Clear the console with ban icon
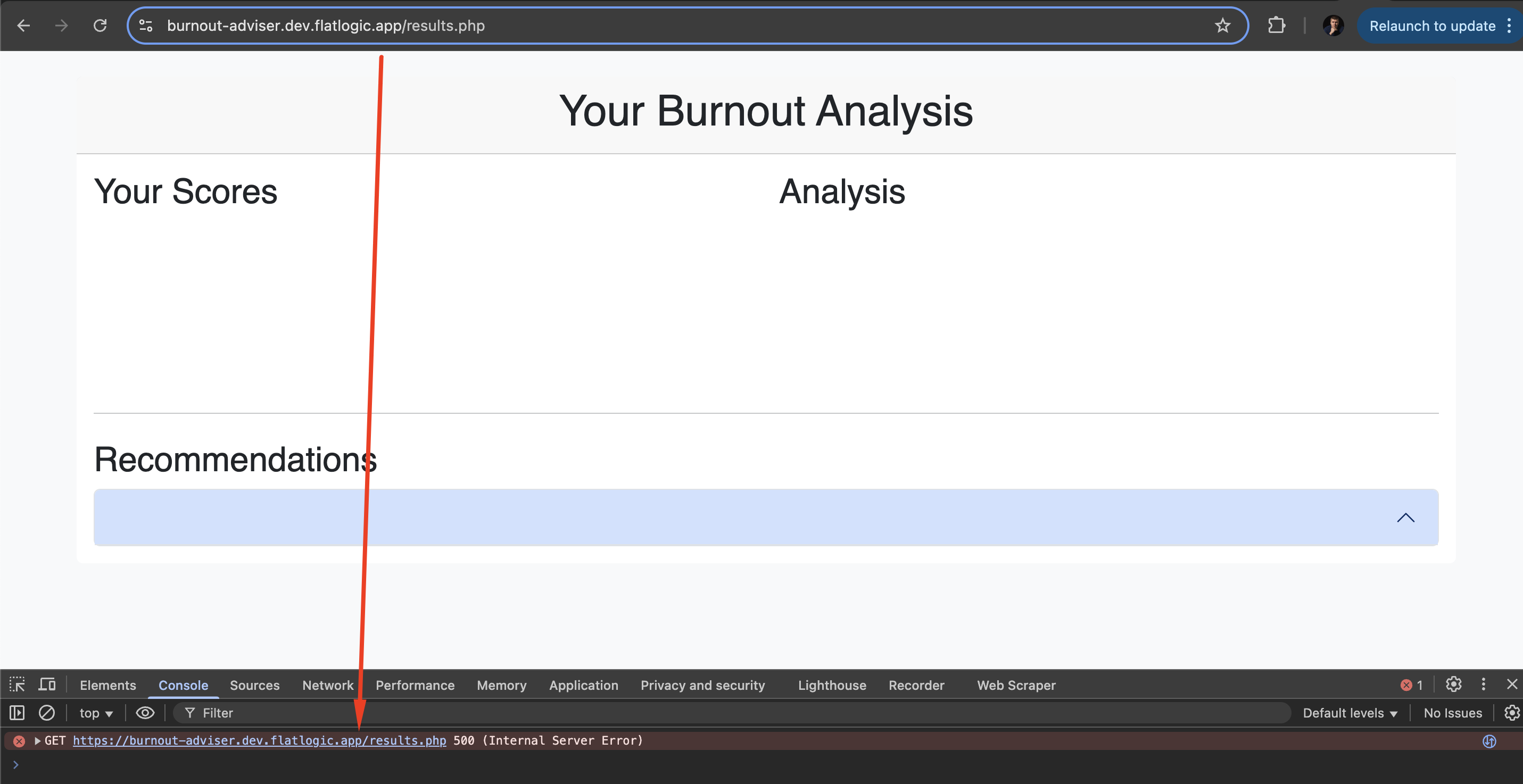This screenshot has width=1523, height=784. point(47,713)
